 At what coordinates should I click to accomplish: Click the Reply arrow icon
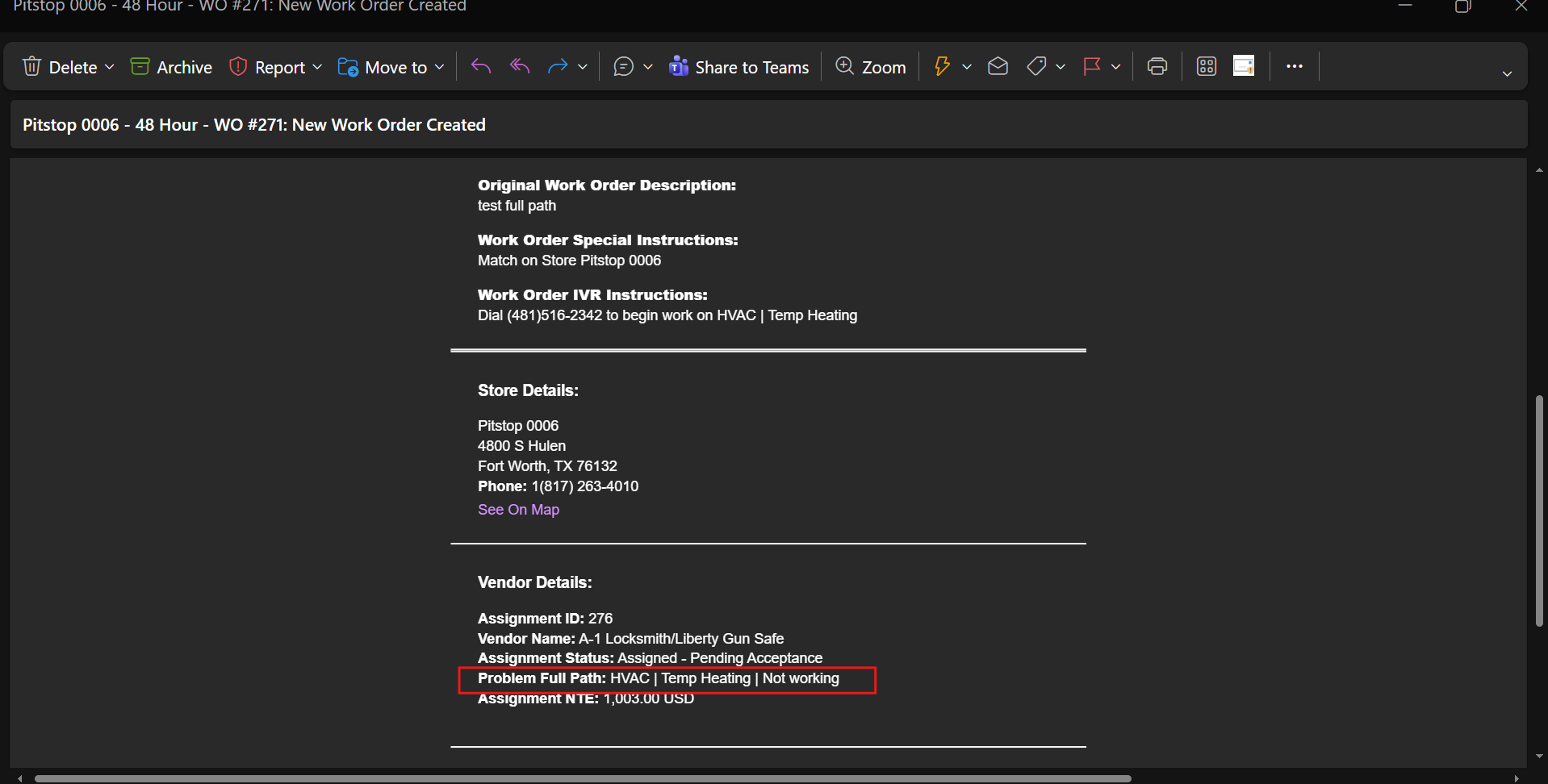(481, 67)
